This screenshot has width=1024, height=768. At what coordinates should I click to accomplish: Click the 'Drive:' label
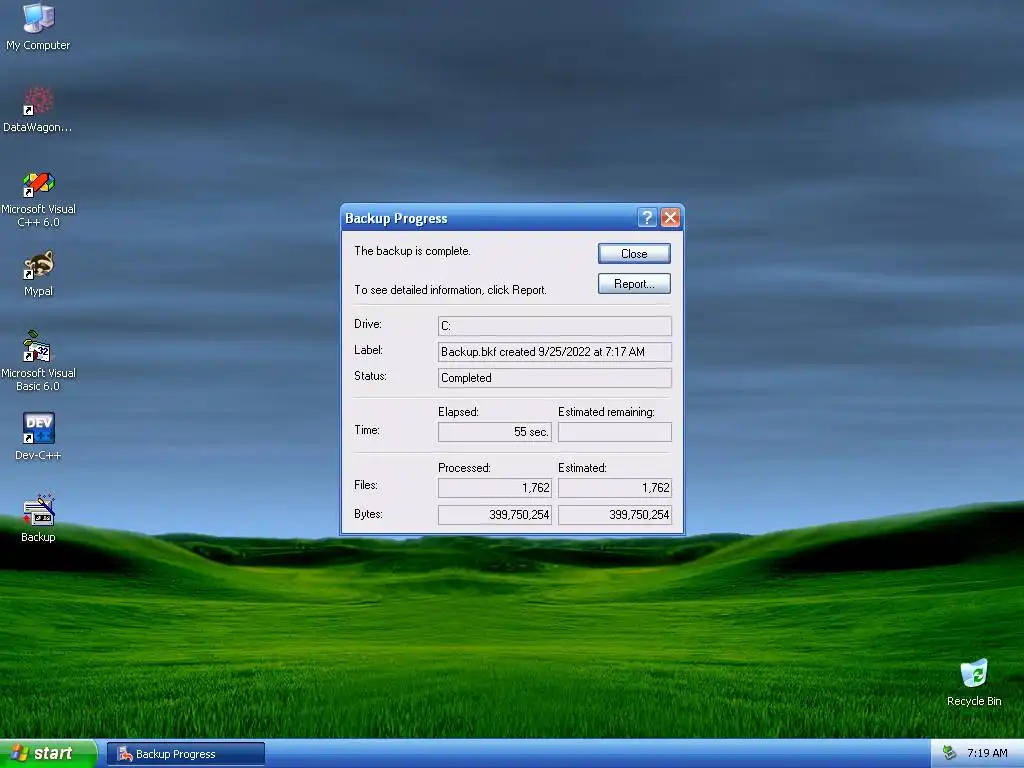[368, 324]
